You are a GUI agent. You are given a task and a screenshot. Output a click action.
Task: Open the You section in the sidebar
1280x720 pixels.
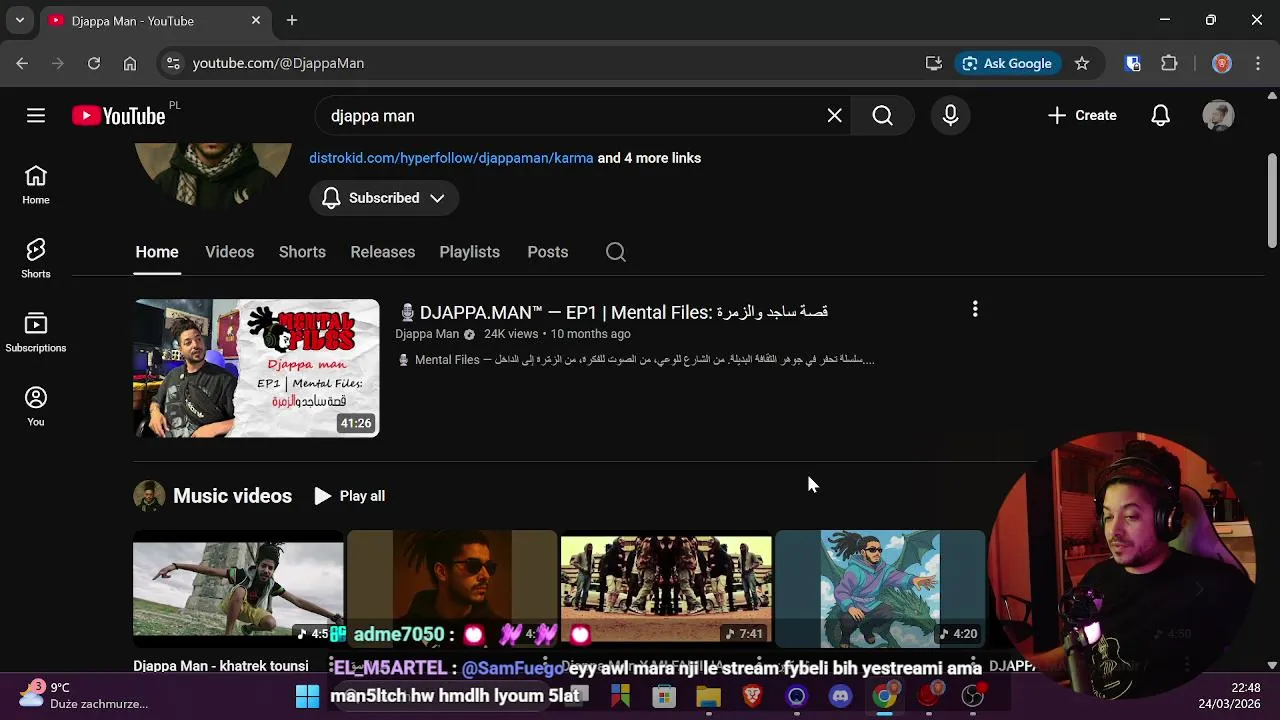tap(36, 407)
